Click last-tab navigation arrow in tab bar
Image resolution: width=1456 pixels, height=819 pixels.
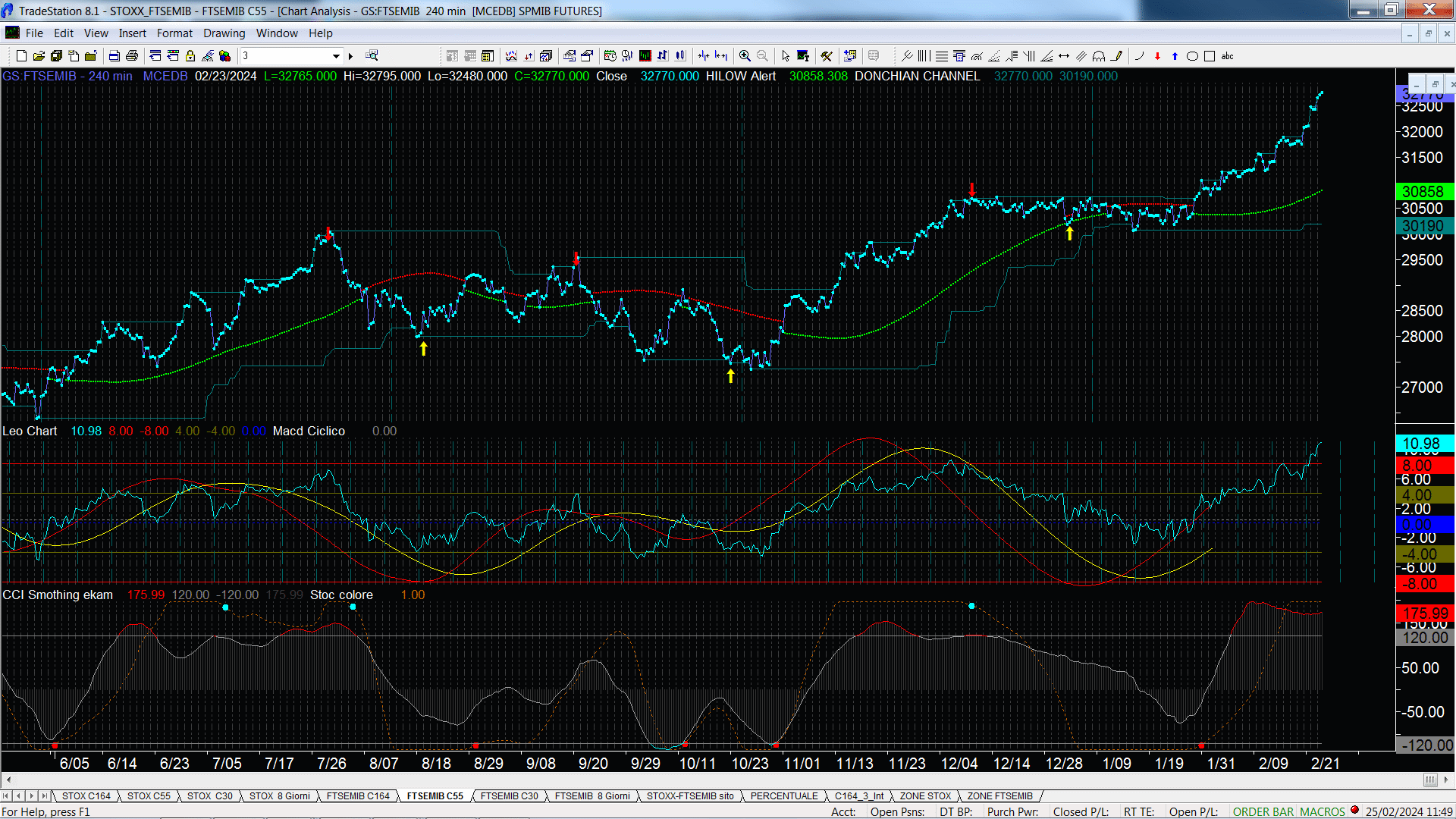(x=45, y=795)
